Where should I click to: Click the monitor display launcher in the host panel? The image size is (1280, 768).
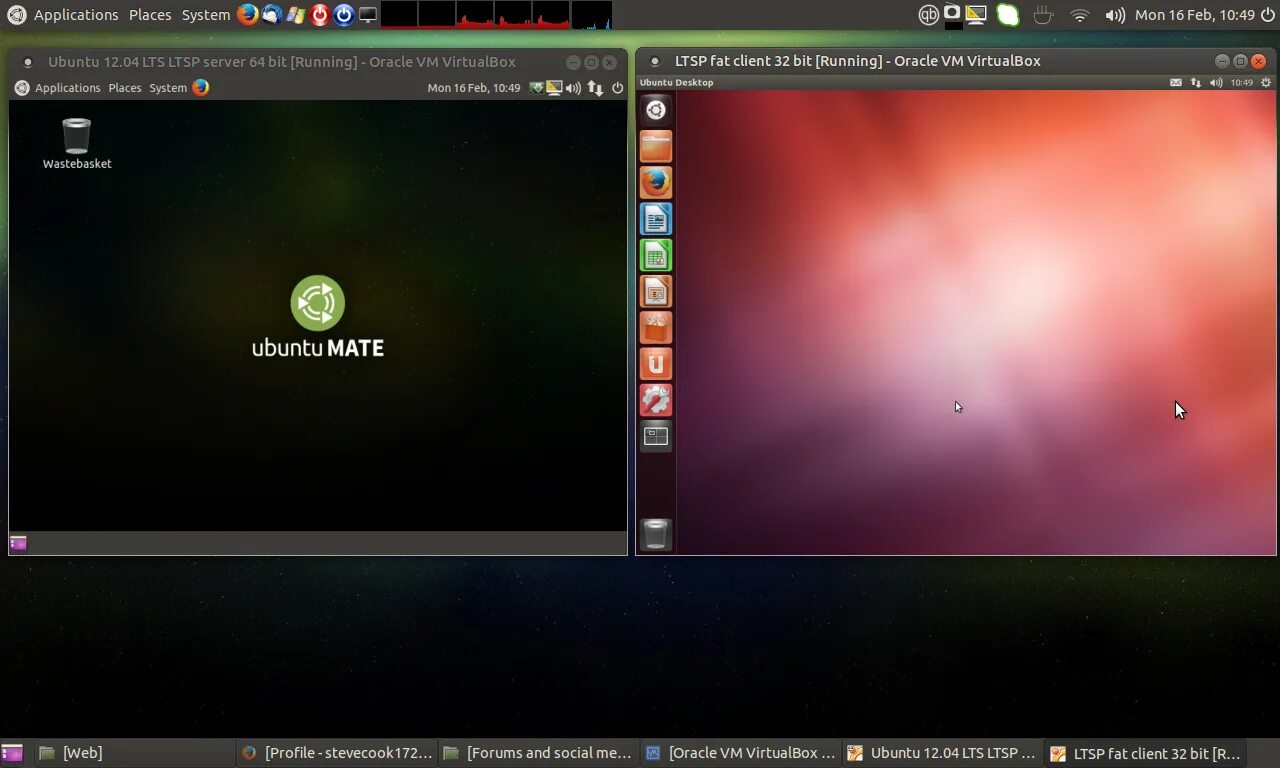click(x=368, y=15)
